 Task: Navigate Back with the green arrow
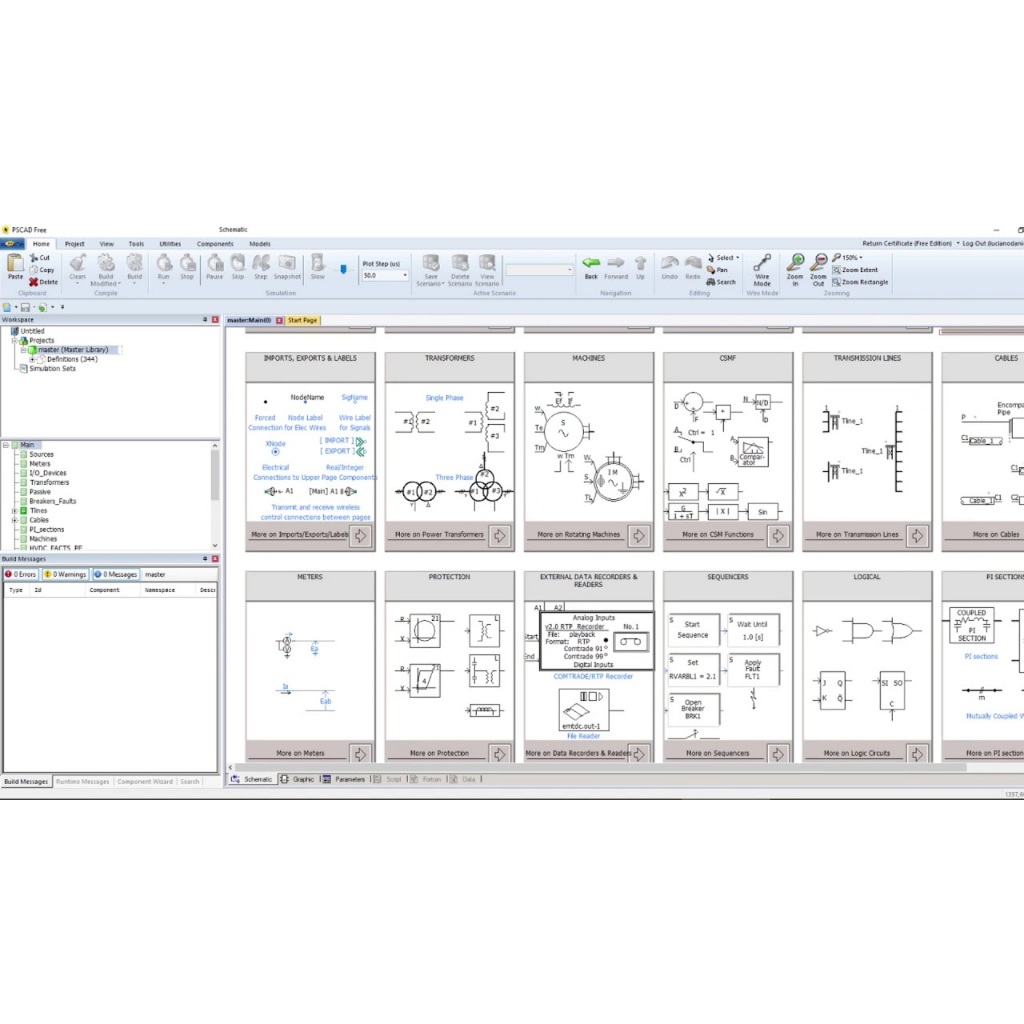pos(591,263)
